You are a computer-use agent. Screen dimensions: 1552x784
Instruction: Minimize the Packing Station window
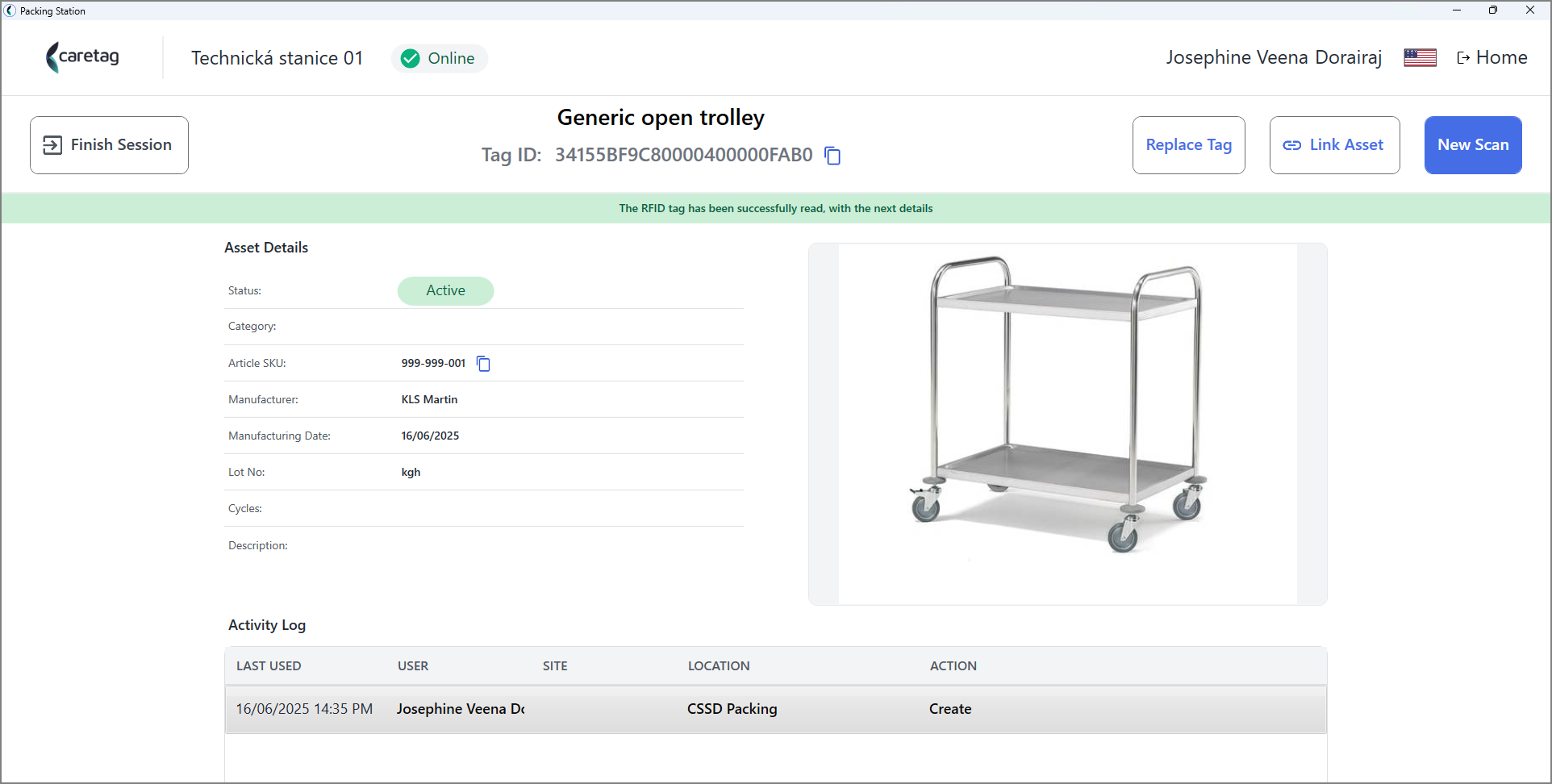[1457, 10]
